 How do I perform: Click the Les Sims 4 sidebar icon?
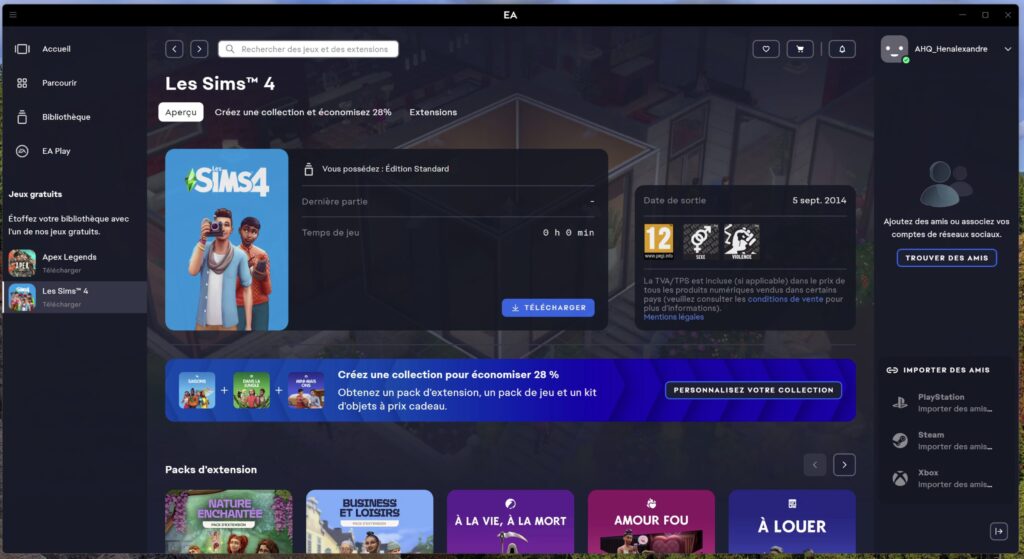(22, 297)
